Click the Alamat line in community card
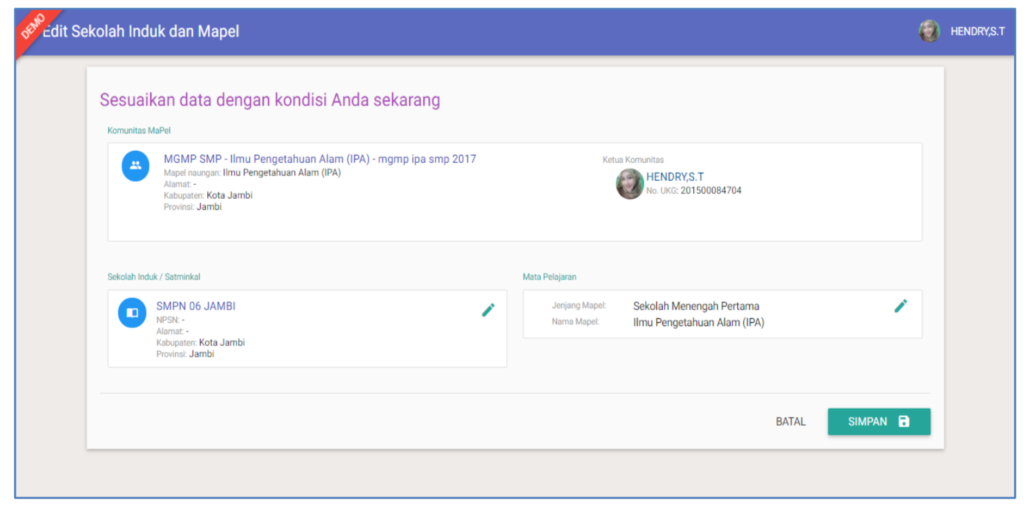 coord(180,184)
